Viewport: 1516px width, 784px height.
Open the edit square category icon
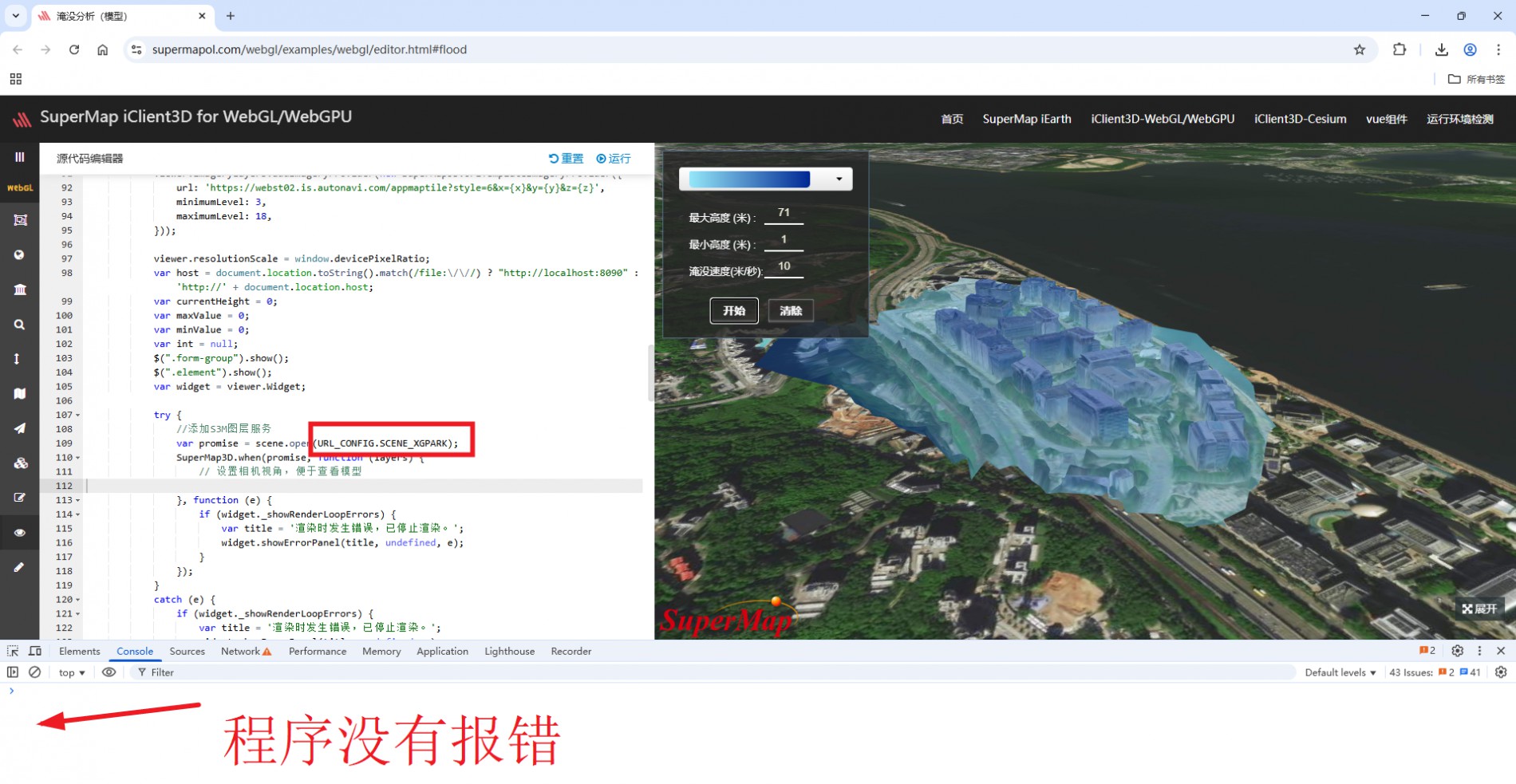pyautogui.click(x=20, y=498)
